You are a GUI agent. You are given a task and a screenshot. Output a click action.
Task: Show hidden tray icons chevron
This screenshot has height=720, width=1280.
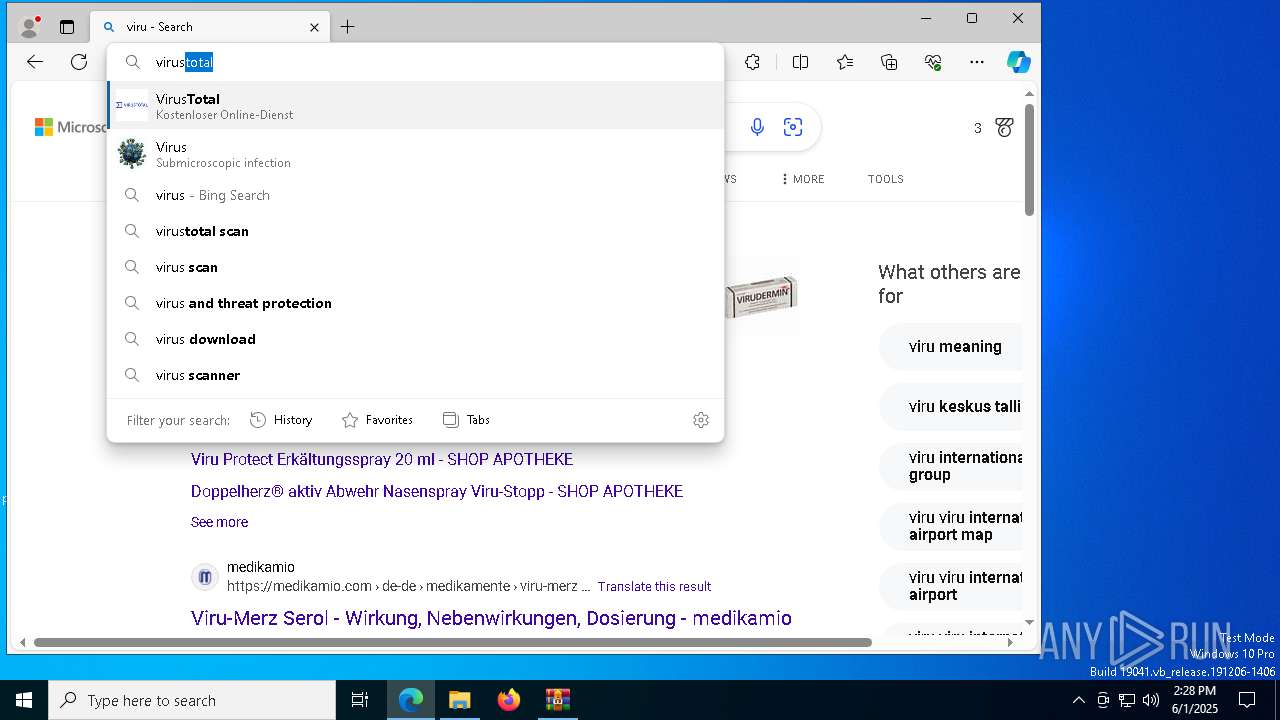[1078, 700]
